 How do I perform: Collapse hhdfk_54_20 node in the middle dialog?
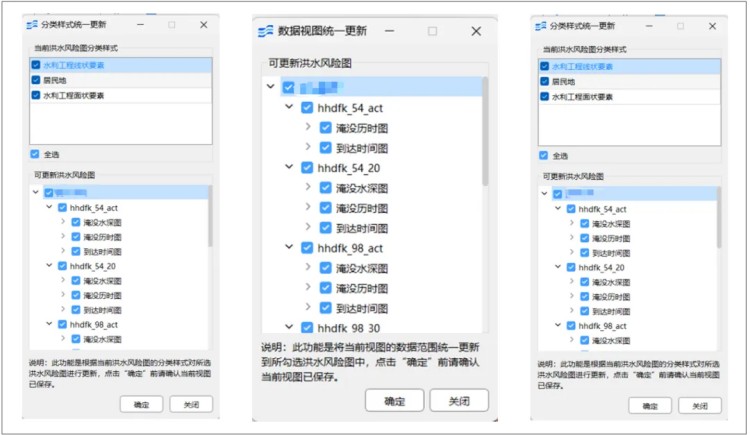point(289,168)
